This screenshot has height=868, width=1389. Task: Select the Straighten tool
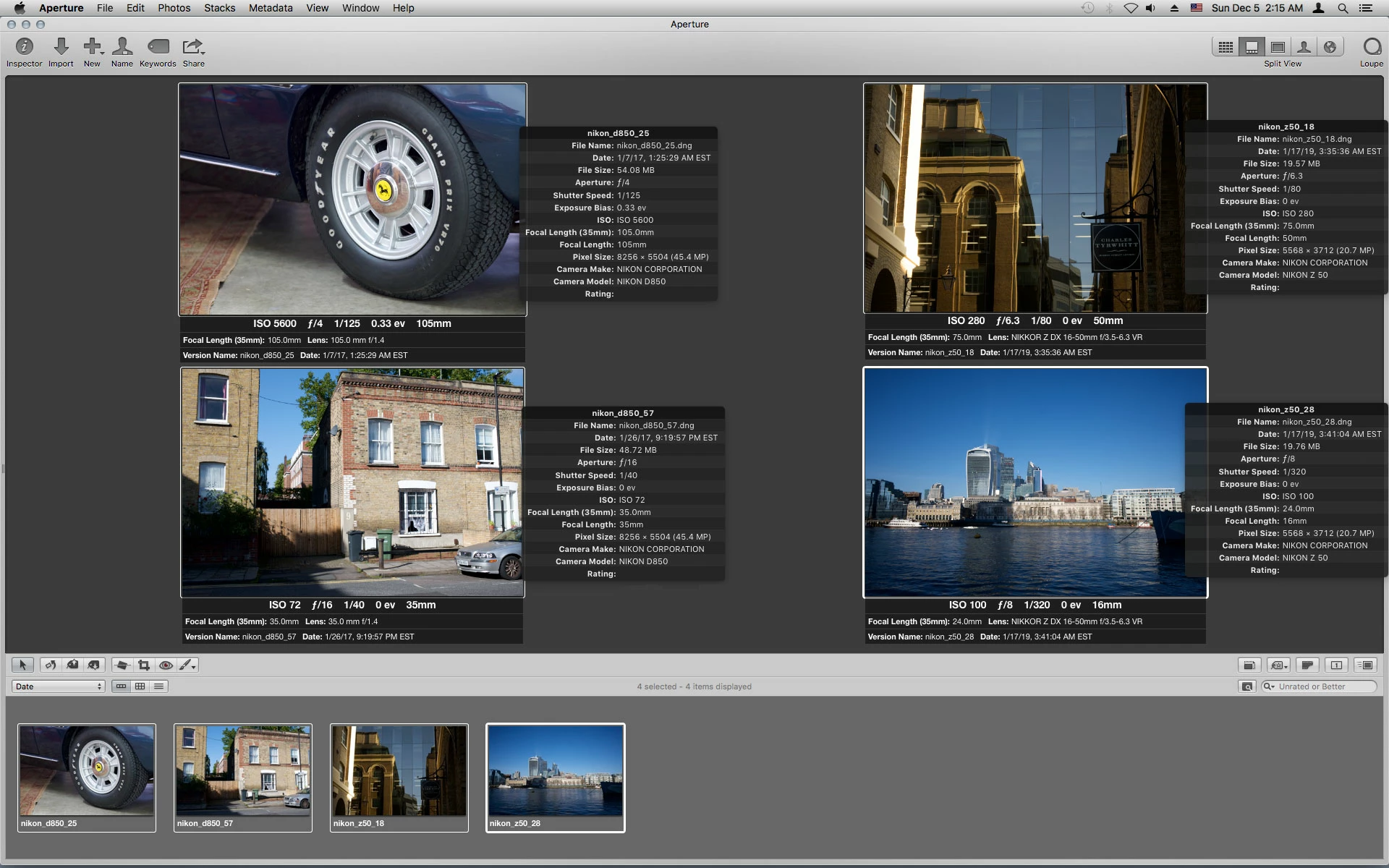tap(122, 665)
